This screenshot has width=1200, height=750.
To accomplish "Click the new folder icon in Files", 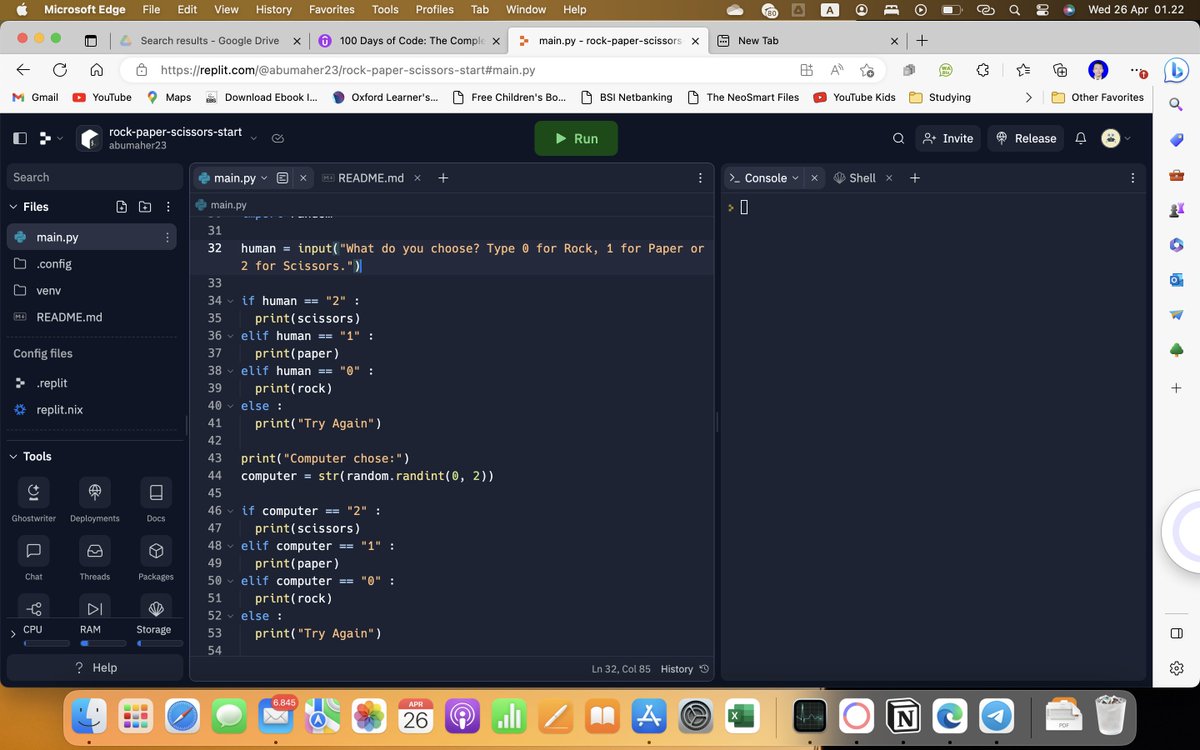I will [145, 207].
